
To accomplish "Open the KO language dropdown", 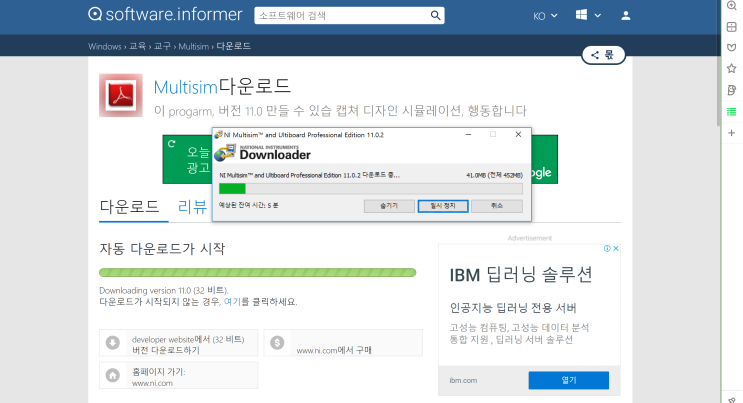I will (545, 16).
